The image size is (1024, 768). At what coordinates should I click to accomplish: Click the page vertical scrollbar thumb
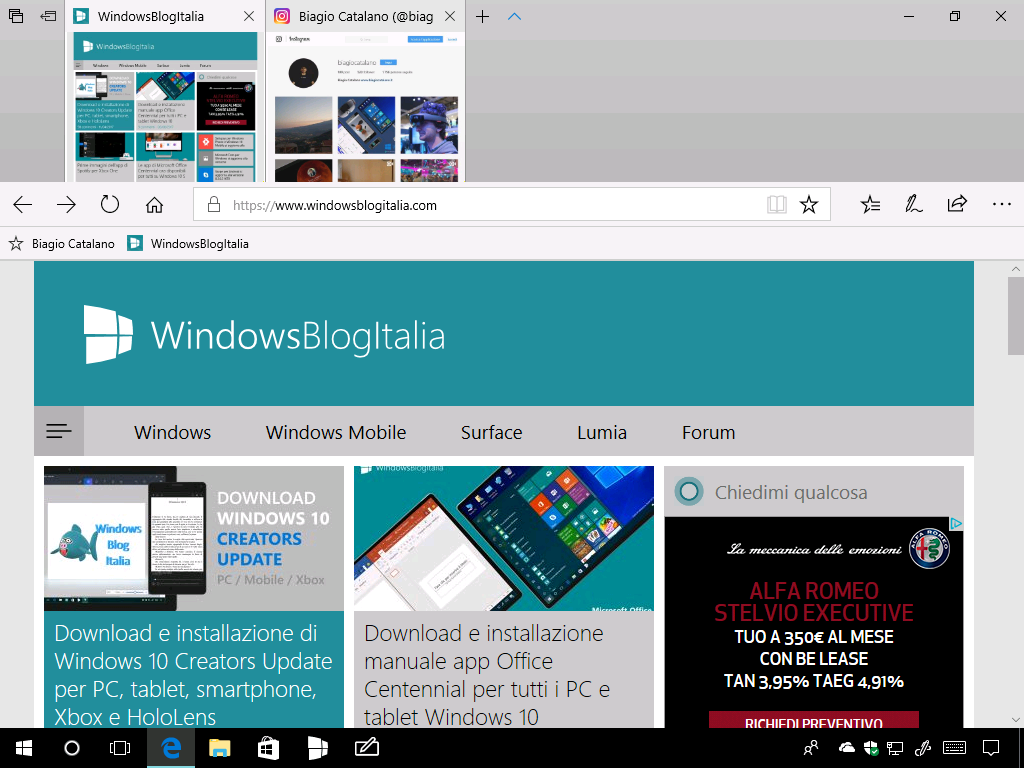tap(1016, 316)
